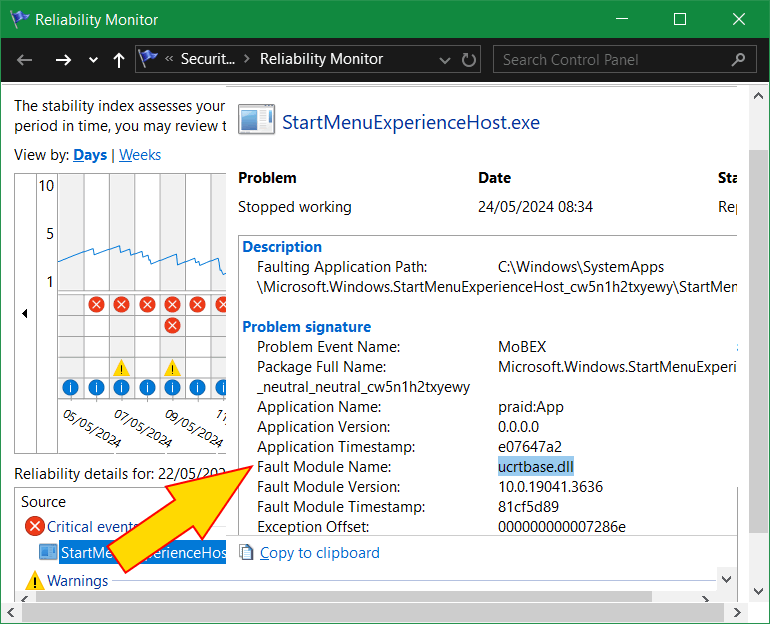This screenshot has height=624, width=770.
Task: Switch view to Days
Action: pyautogui.click(x=90, y=155)
